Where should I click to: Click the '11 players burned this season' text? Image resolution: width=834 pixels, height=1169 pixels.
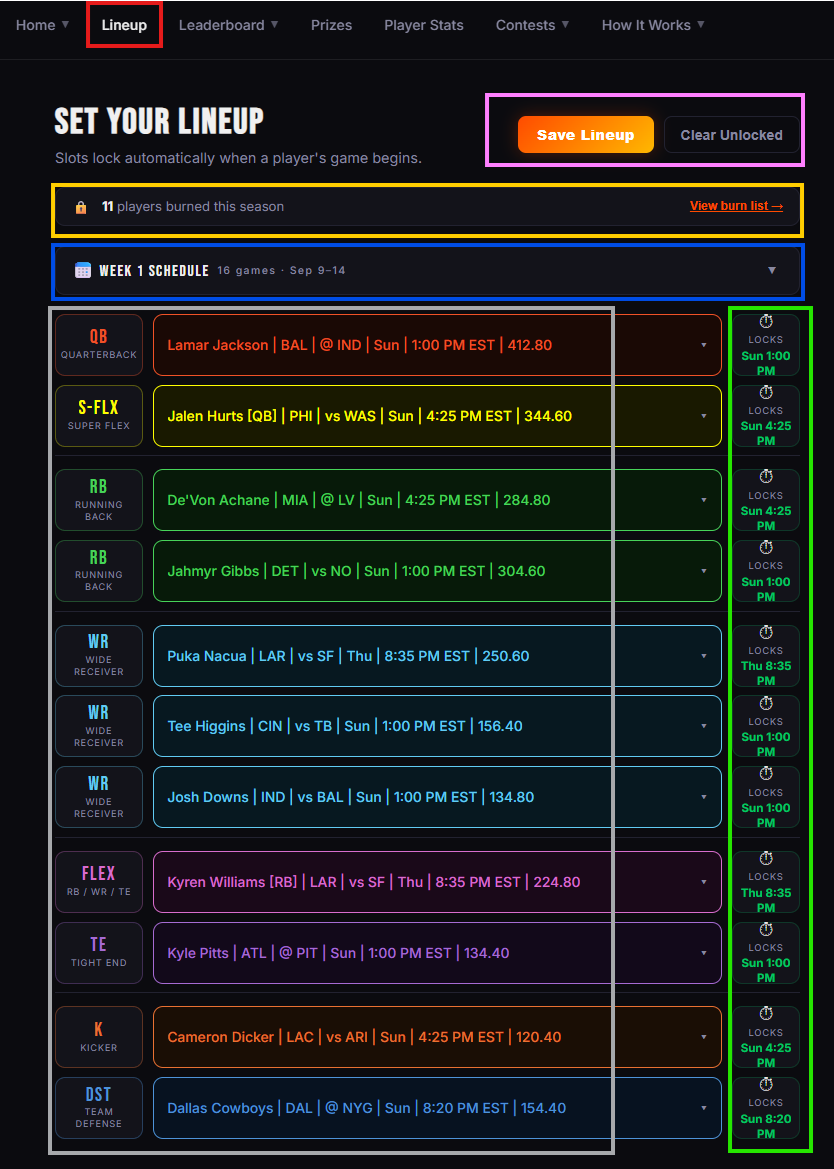[193, 207]
